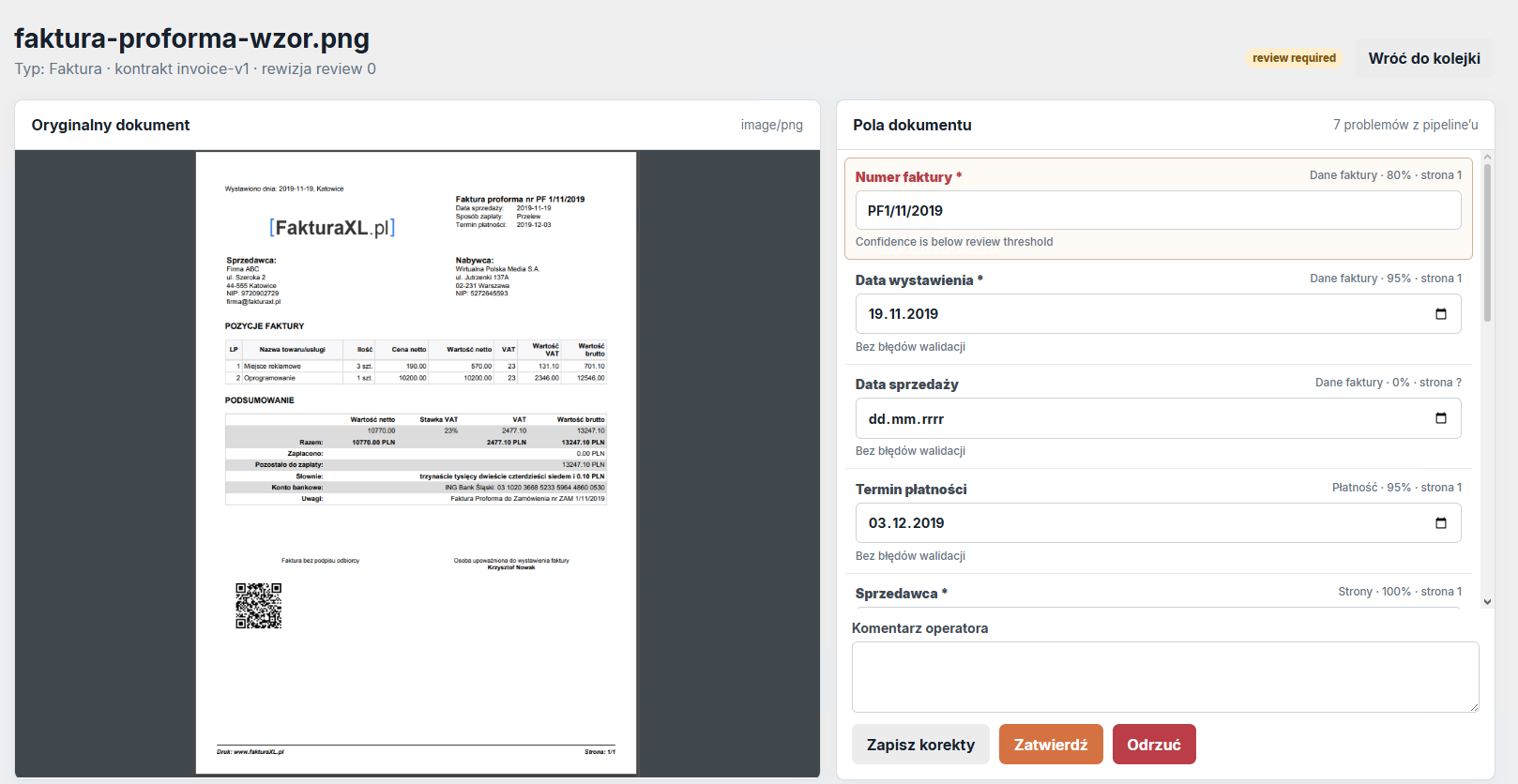Open calendar picker for Data wystawienia
1518x784 pixels.
1441,314
